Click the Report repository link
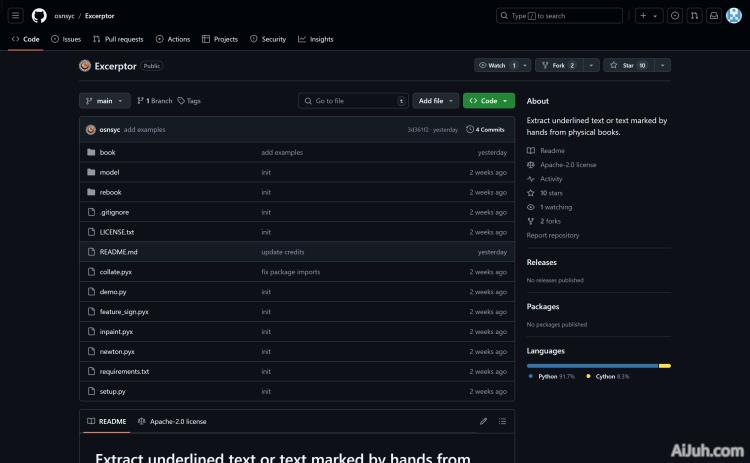 tap(553, 235)
